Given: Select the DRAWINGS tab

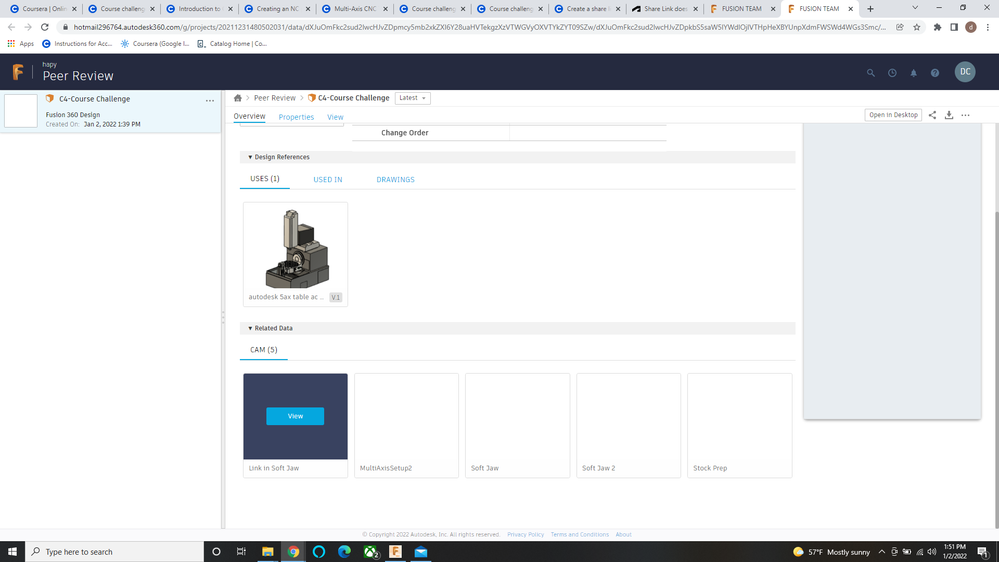Looking at the screenshot, I should 395,180.
